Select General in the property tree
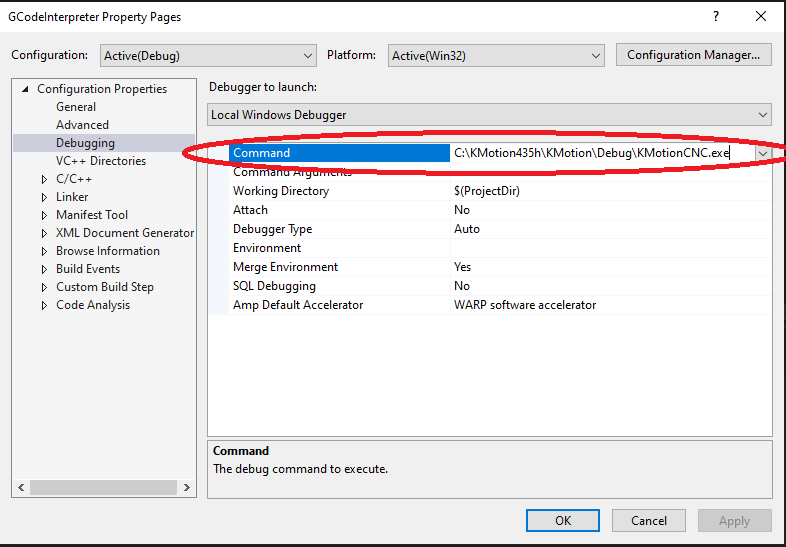The width and height of the screenshot is (786, 547). point(76,107)
